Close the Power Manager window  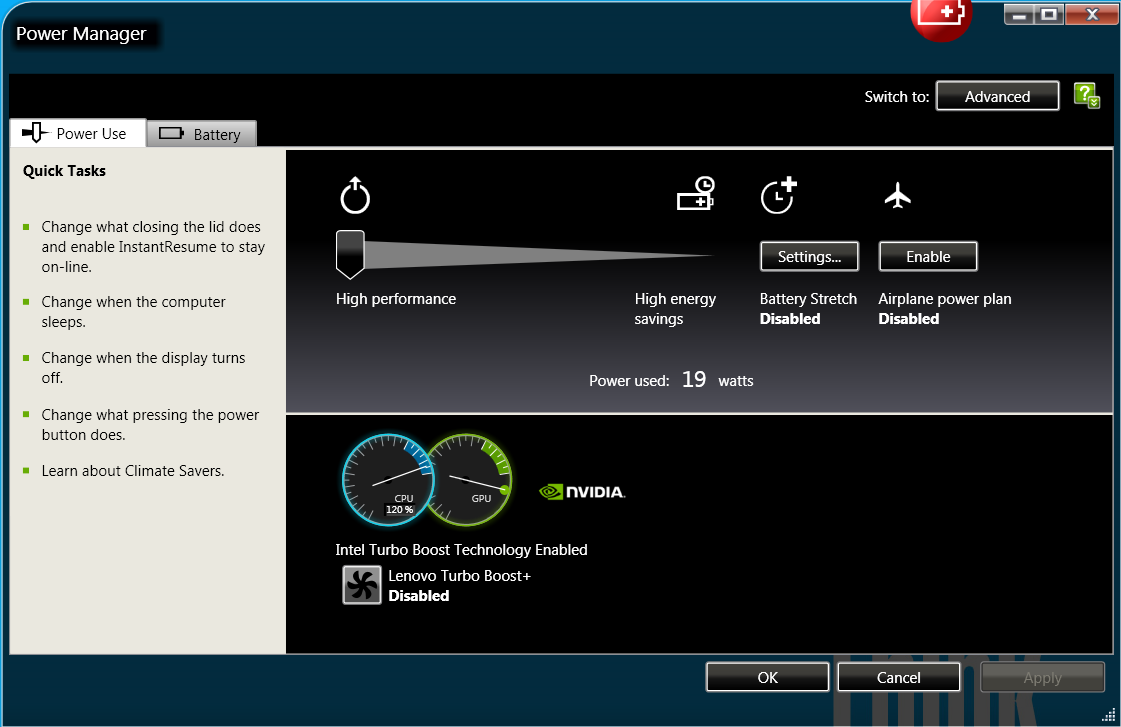pos(1092,14)
